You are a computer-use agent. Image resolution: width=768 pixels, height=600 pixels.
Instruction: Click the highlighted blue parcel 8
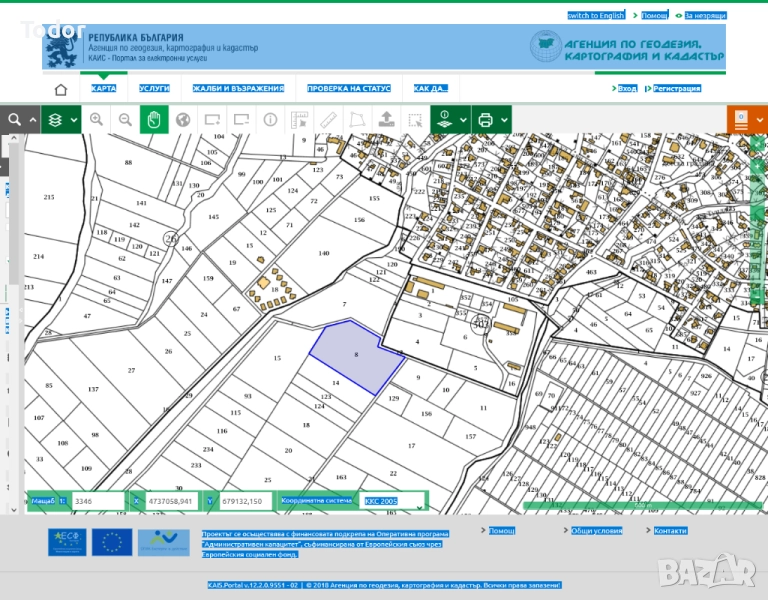point(355,354)
